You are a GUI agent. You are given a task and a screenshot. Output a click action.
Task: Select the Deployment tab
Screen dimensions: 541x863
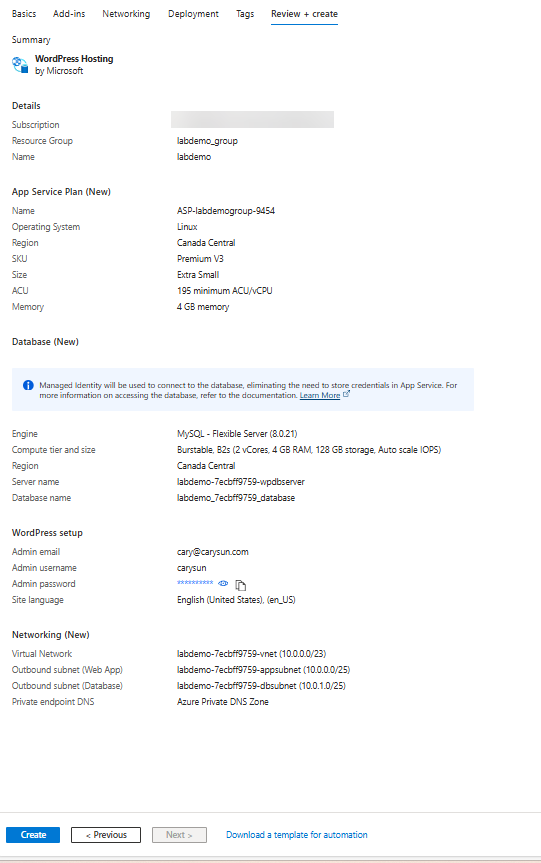pyautogui.click(x=193, y=14)
